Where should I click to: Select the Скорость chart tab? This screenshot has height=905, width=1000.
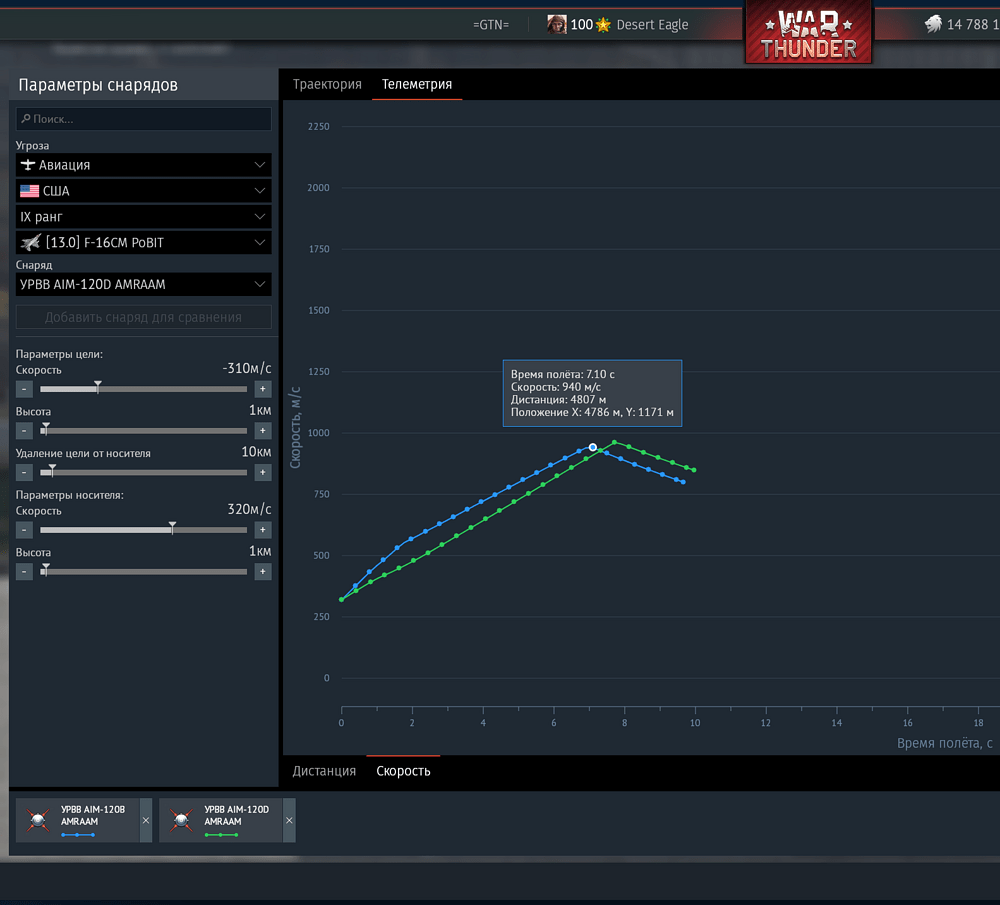(403, 770)
